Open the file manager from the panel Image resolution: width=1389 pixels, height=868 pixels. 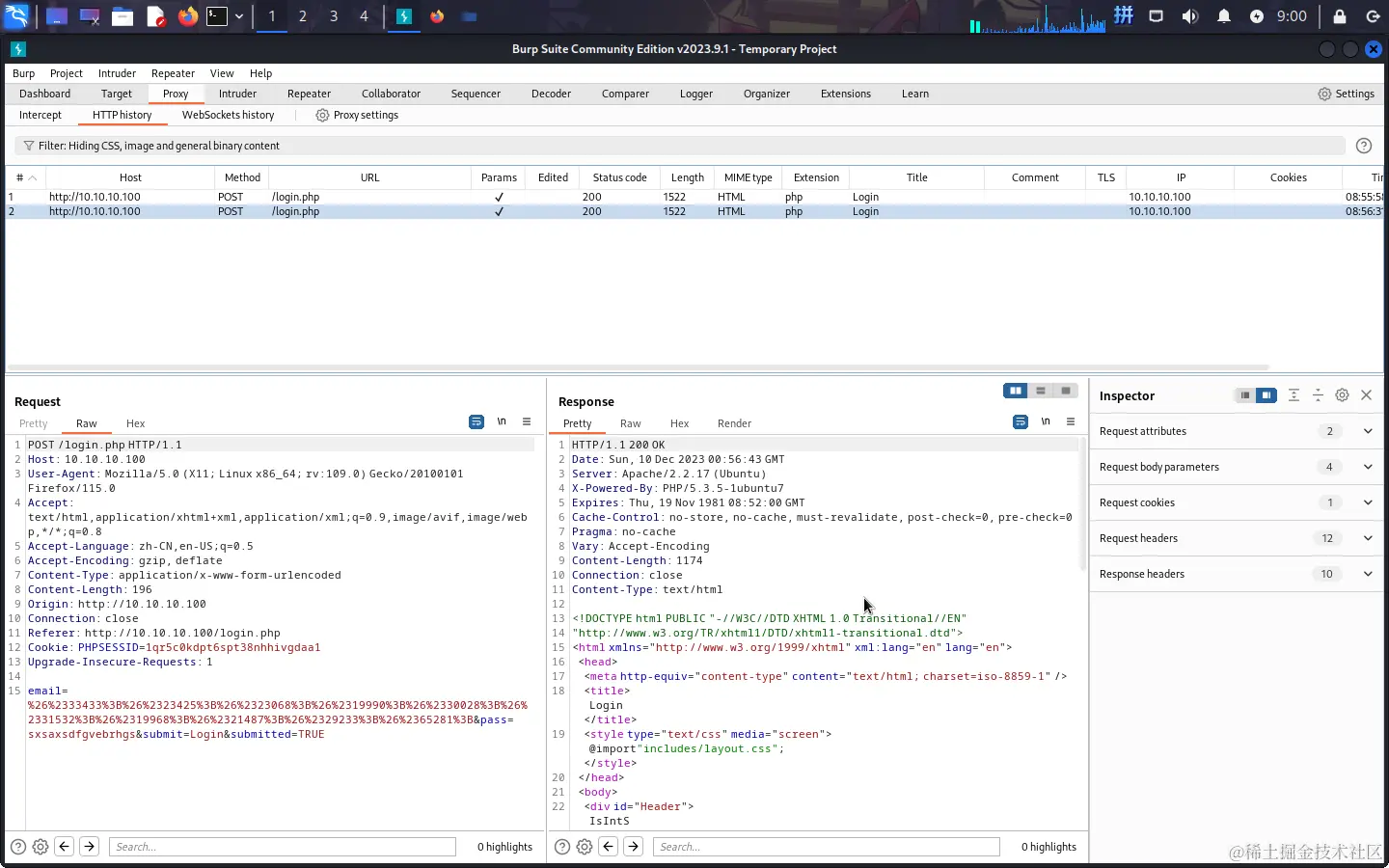click(123, 16)
